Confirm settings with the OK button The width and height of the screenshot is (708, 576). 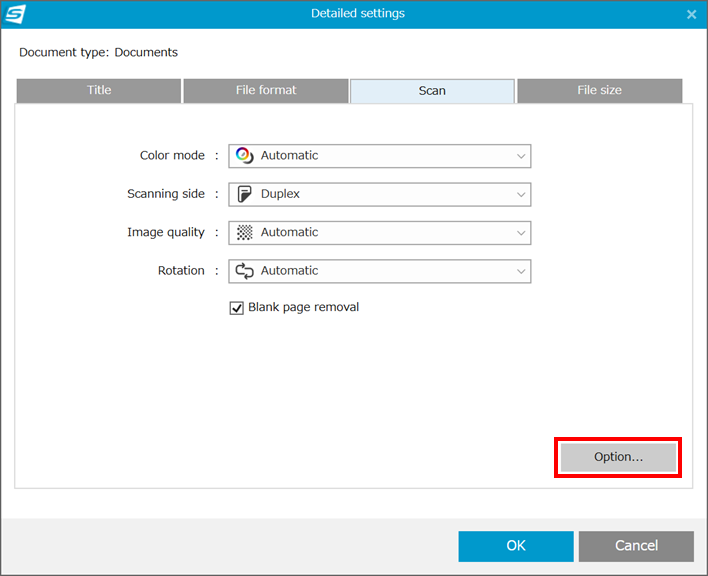click(516, 546)
